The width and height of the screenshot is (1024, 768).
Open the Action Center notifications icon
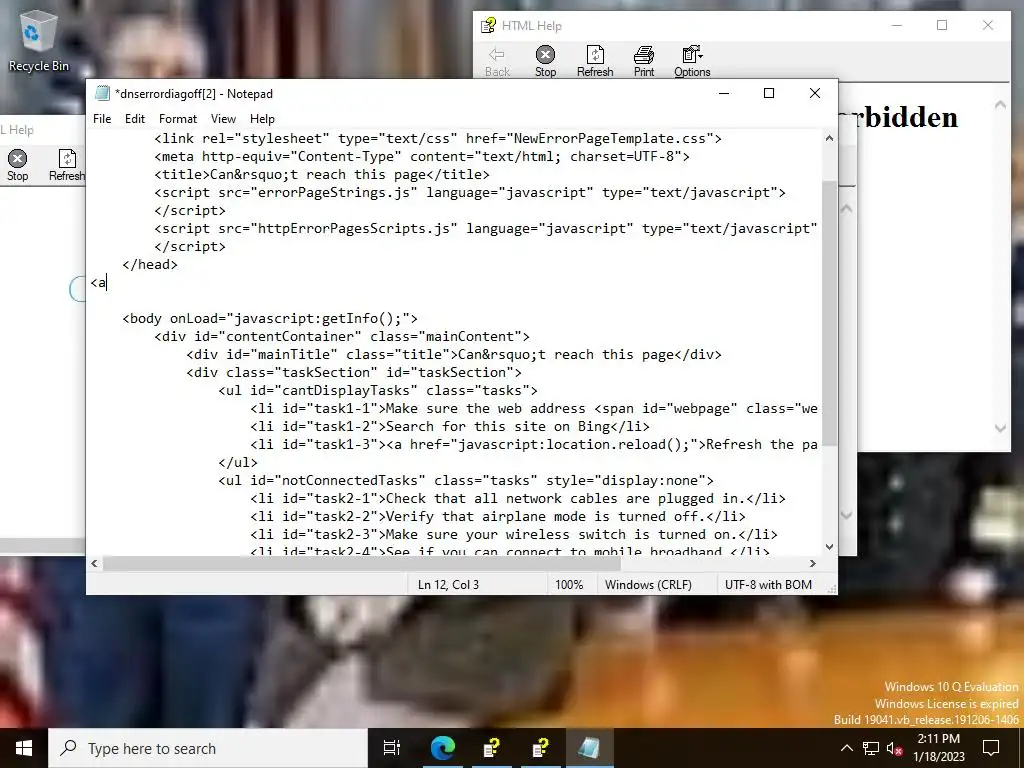click(991, 748)
